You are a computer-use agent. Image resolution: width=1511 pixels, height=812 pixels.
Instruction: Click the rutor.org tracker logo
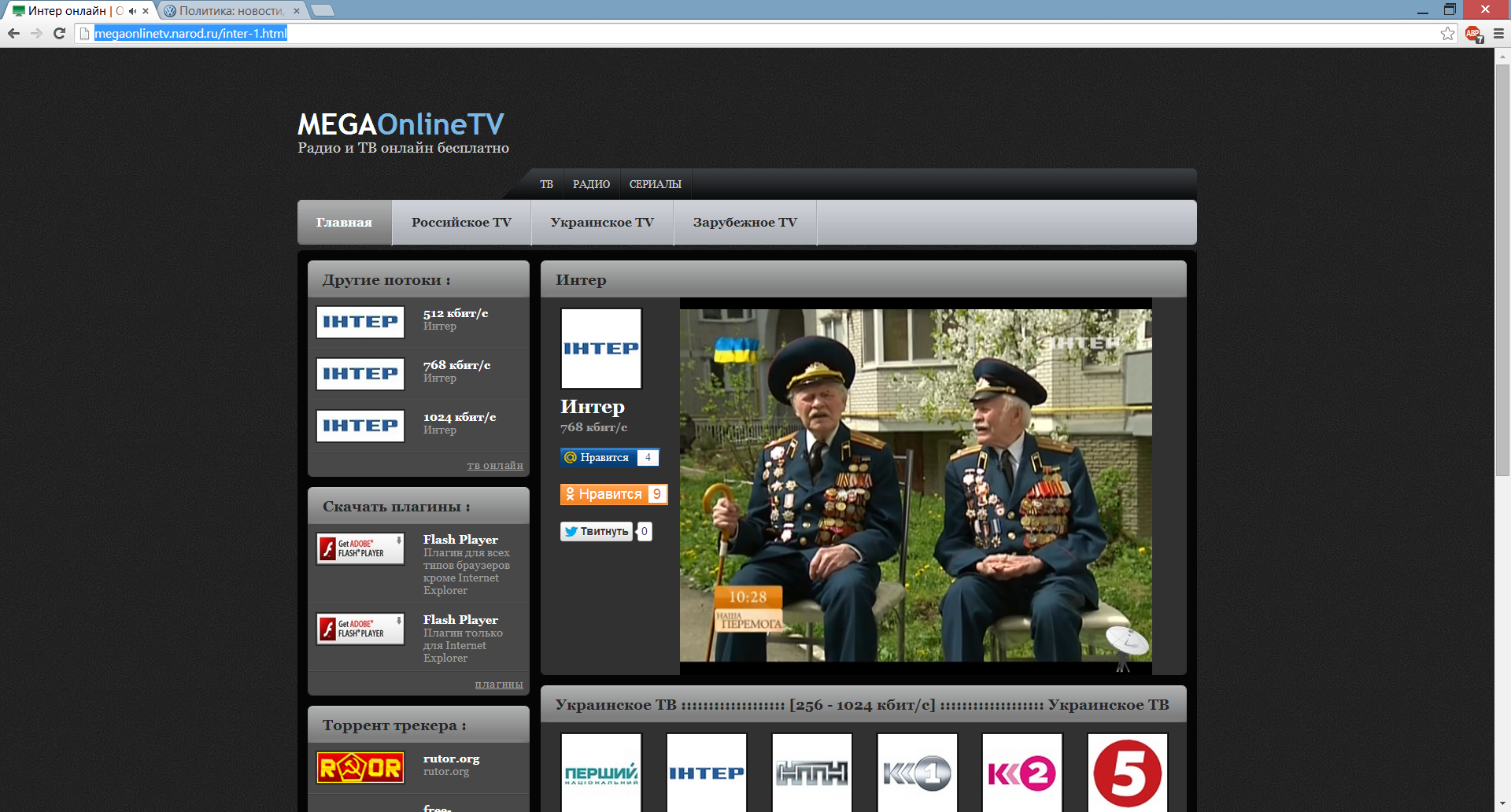[360, 767]
